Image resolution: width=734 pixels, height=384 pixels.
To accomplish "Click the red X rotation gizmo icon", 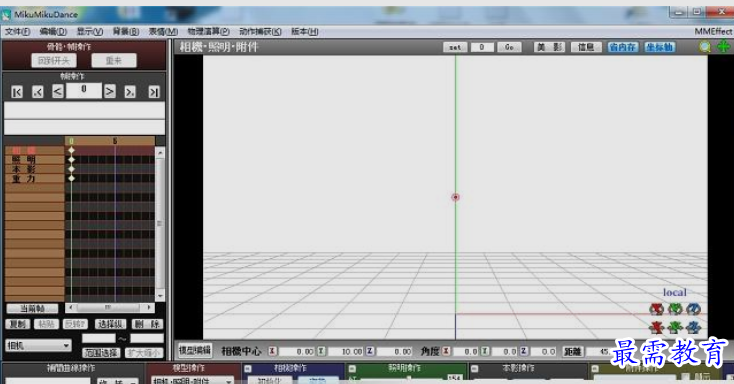I will click(656, 309).
